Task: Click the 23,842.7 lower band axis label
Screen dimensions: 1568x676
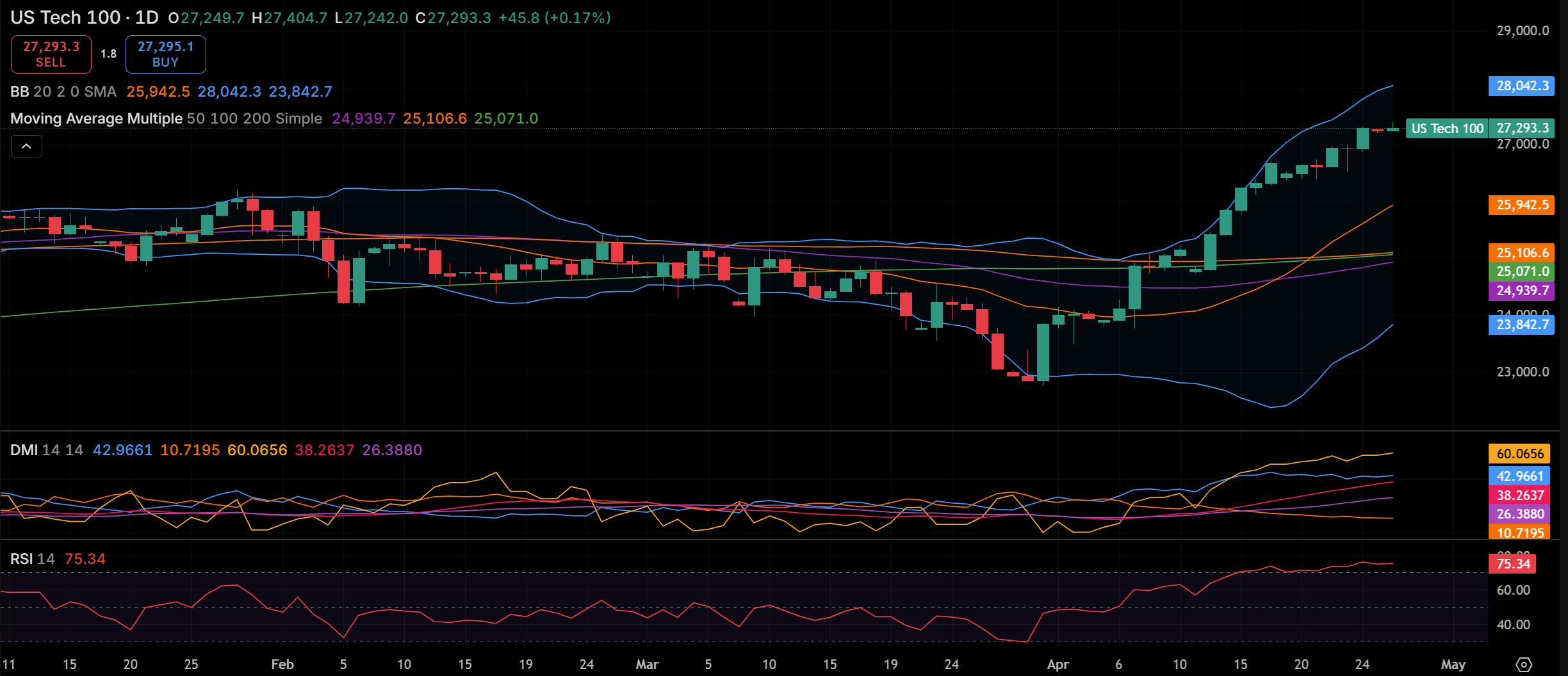Action: [1522, 325]
